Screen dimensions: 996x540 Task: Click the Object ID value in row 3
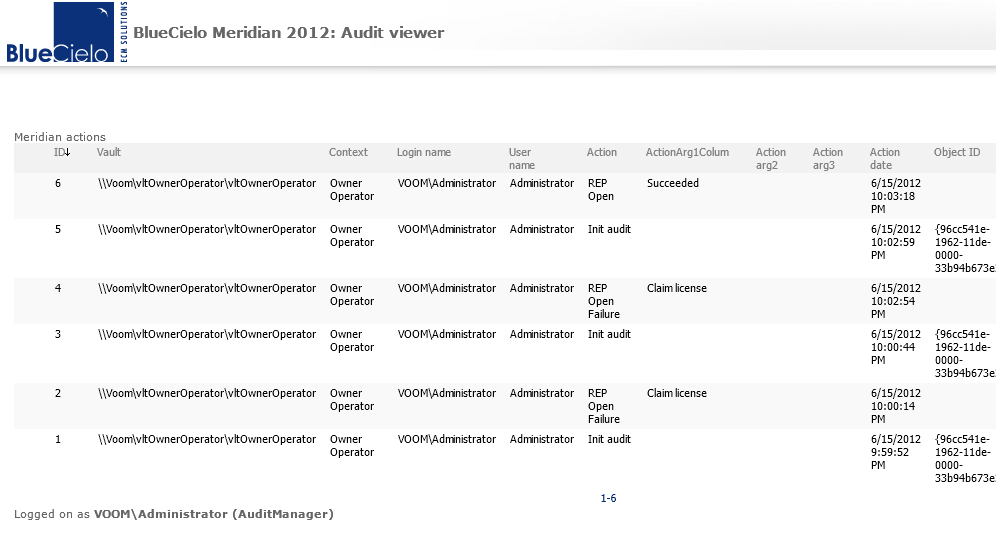coord(965,353)
